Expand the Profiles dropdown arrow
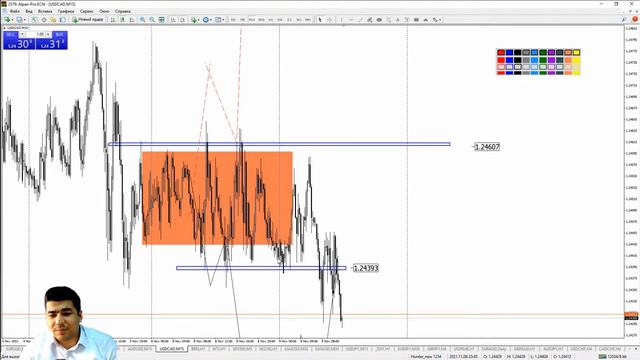 [x=24, y=20]
